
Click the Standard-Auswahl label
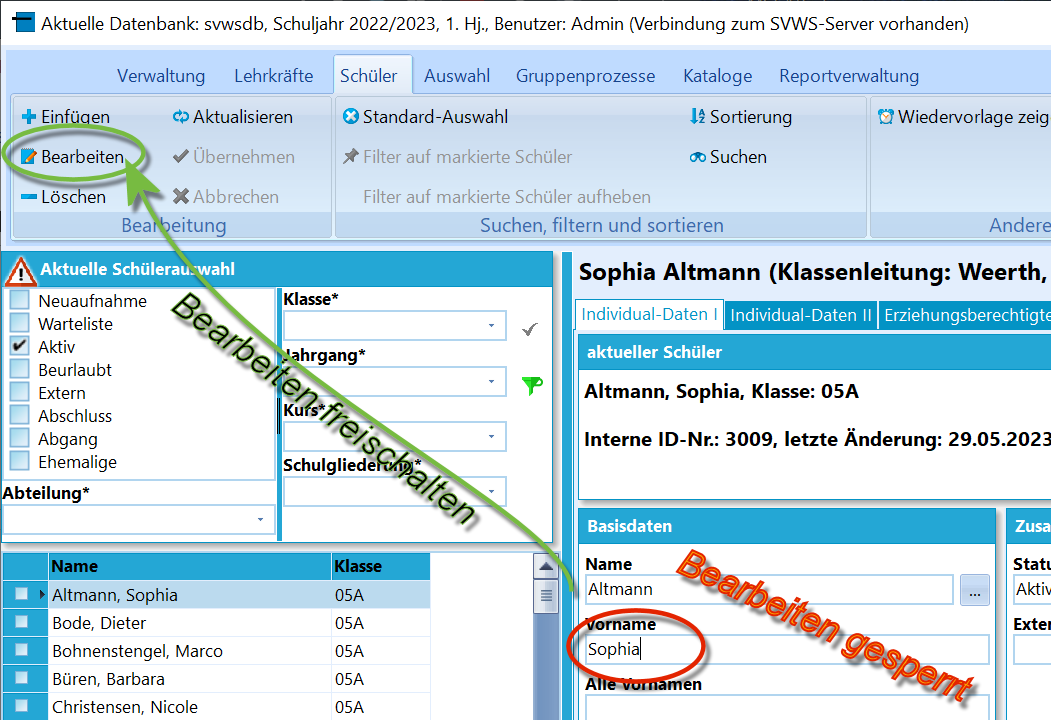tap(435, 117)
